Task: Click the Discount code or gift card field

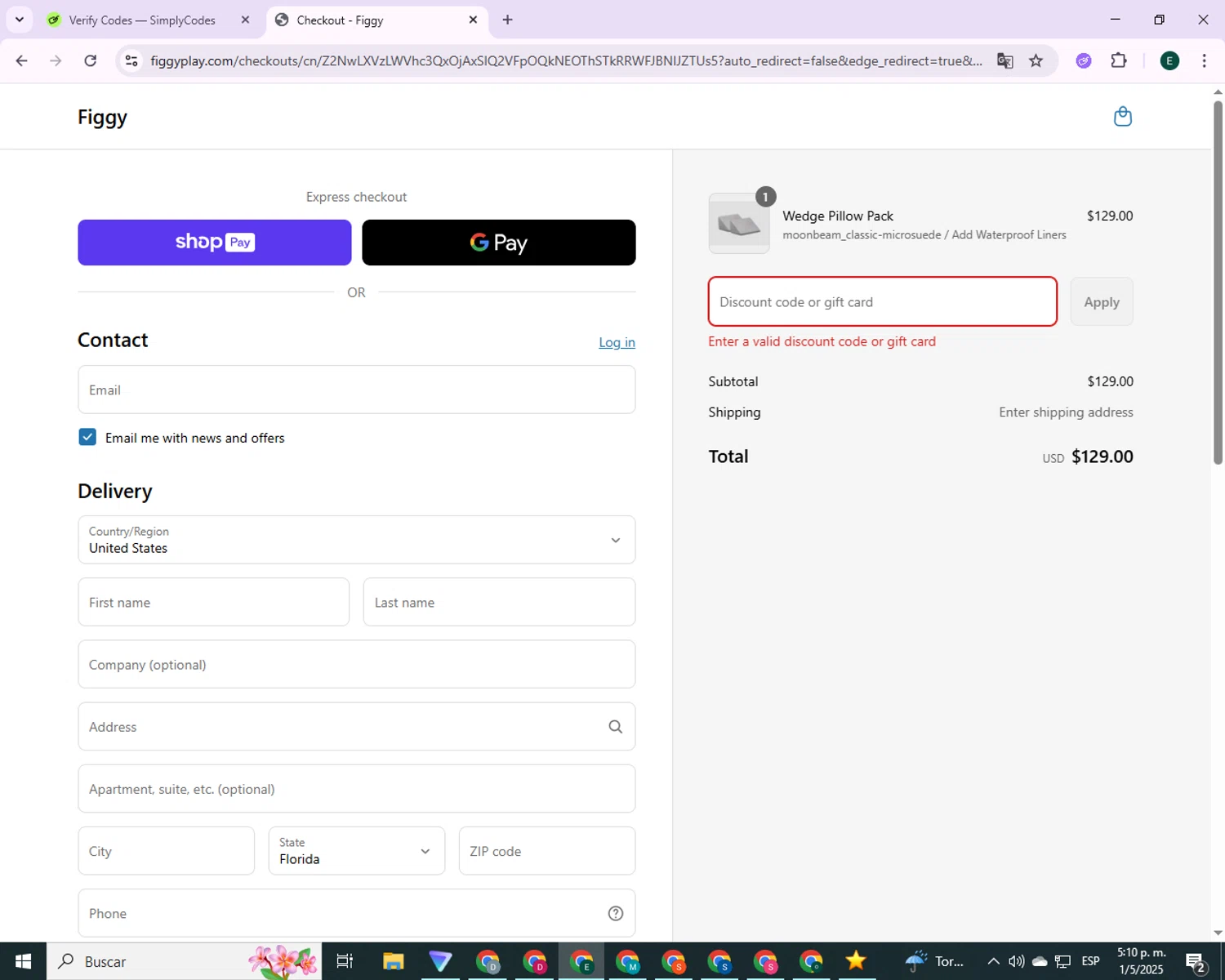Action: [x=883, y=301]
